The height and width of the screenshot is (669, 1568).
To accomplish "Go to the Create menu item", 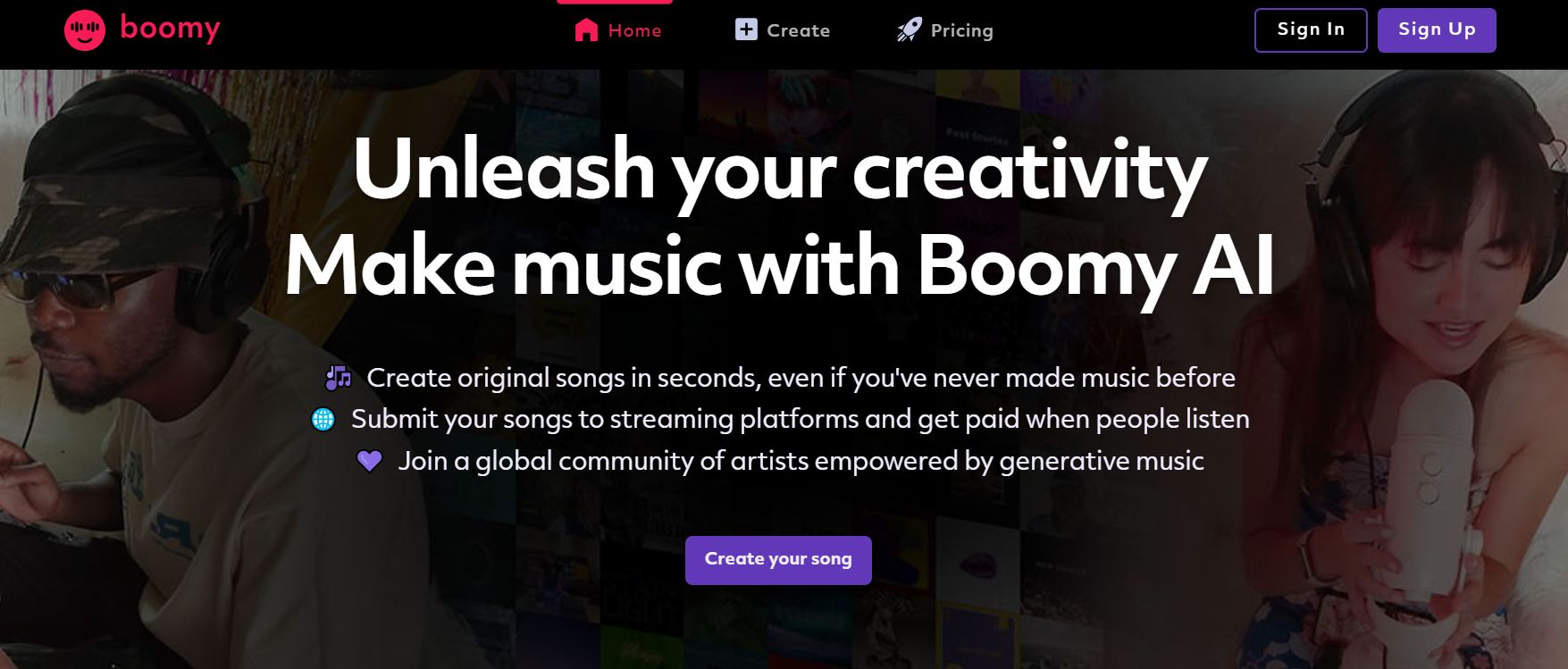I will tap(798, 30).
